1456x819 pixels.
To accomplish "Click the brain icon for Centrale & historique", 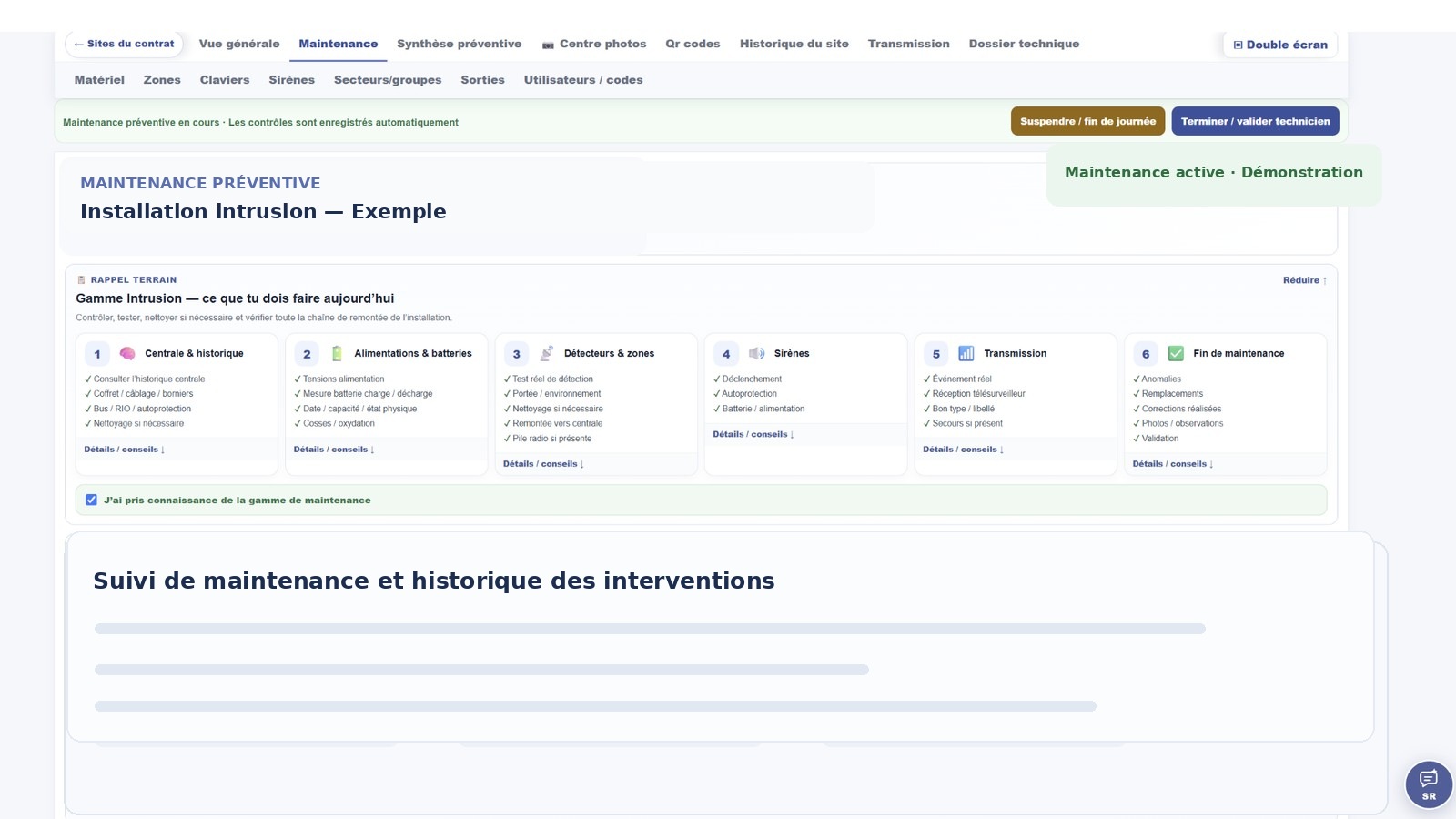I will pos(127,354).
